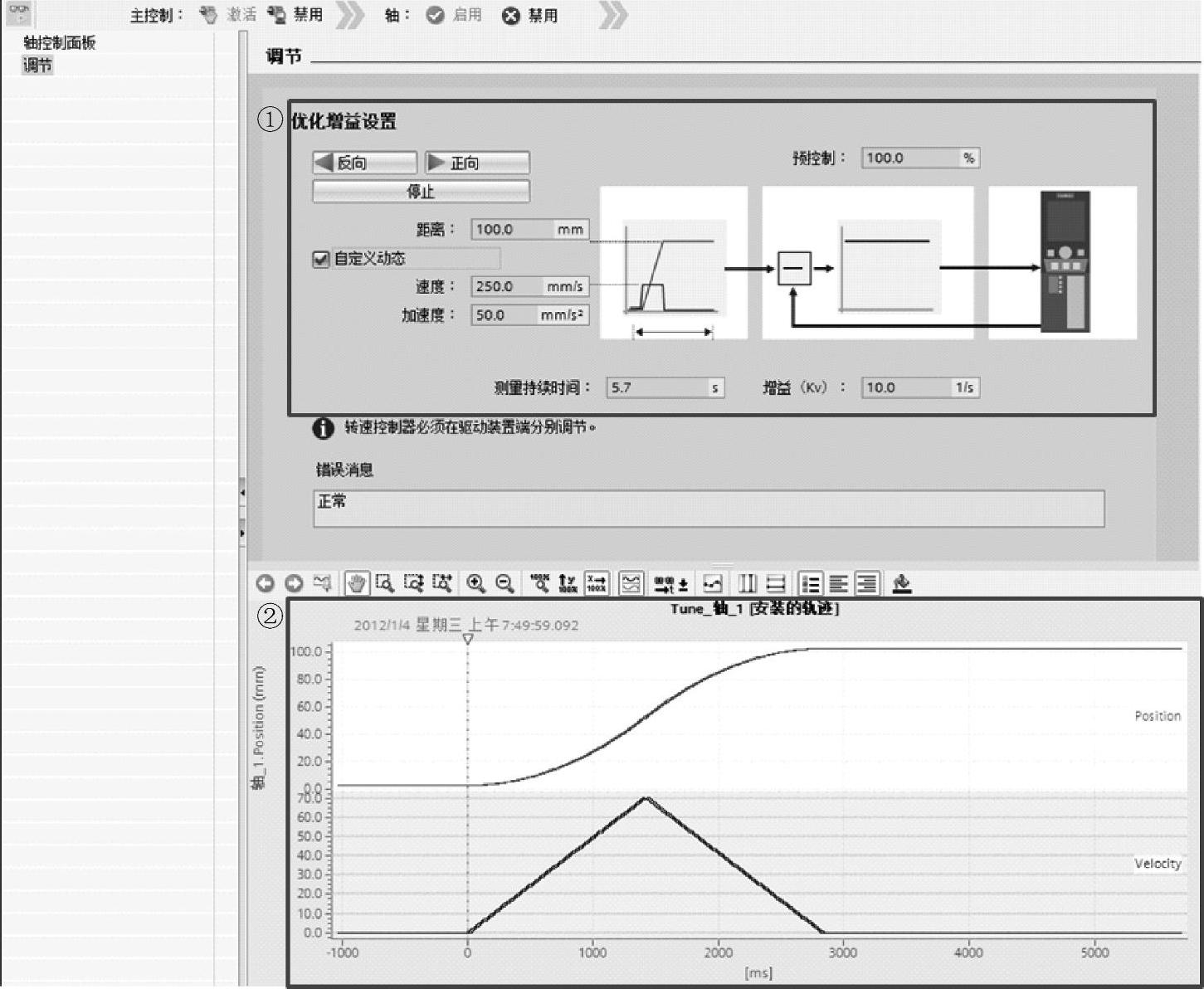Click the zoom in magnifier icon
1204x989 pixels.
pyautogui.click(x=475, y=583)
